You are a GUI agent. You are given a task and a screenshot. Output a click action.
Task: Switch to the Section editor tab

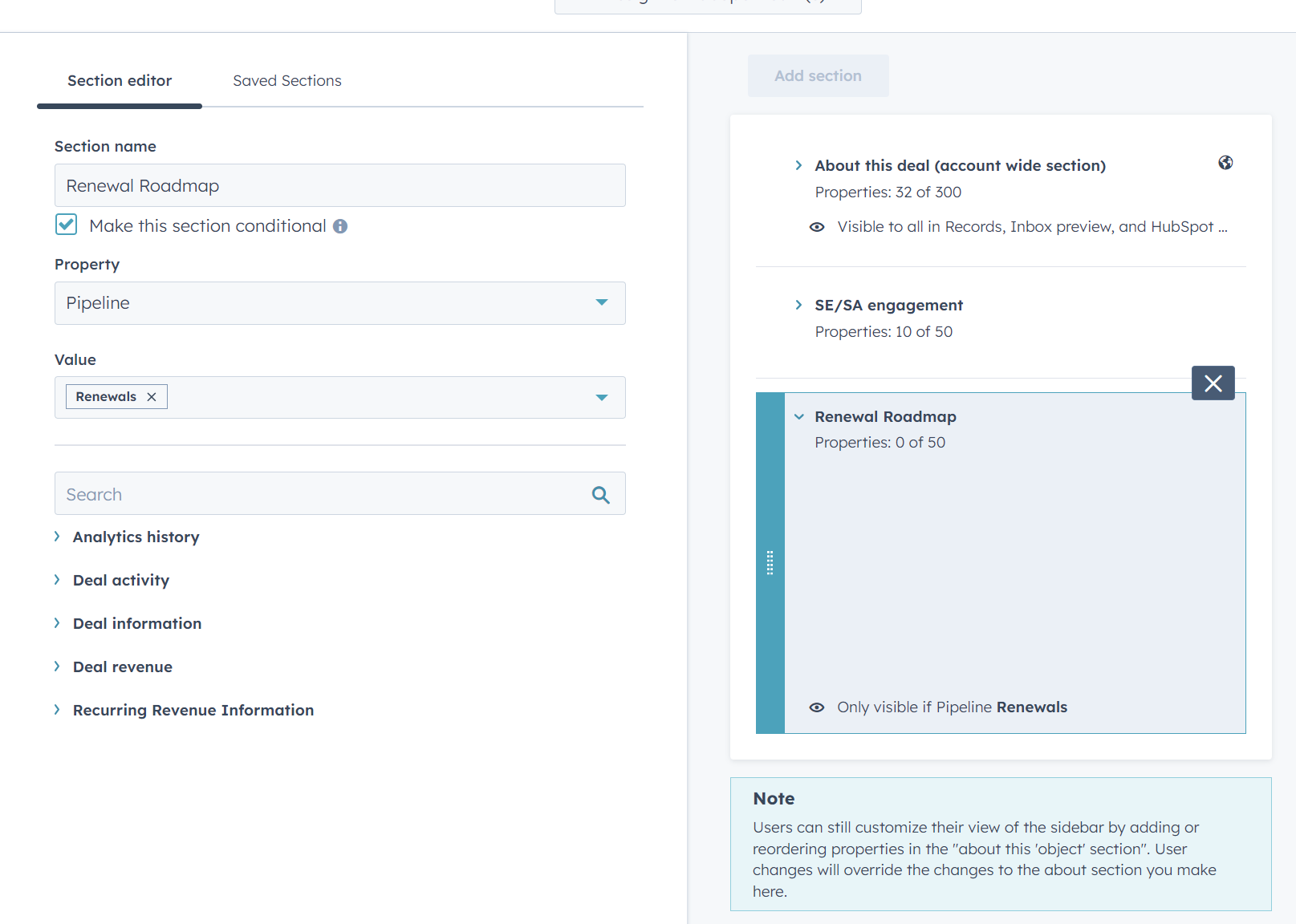119,80
